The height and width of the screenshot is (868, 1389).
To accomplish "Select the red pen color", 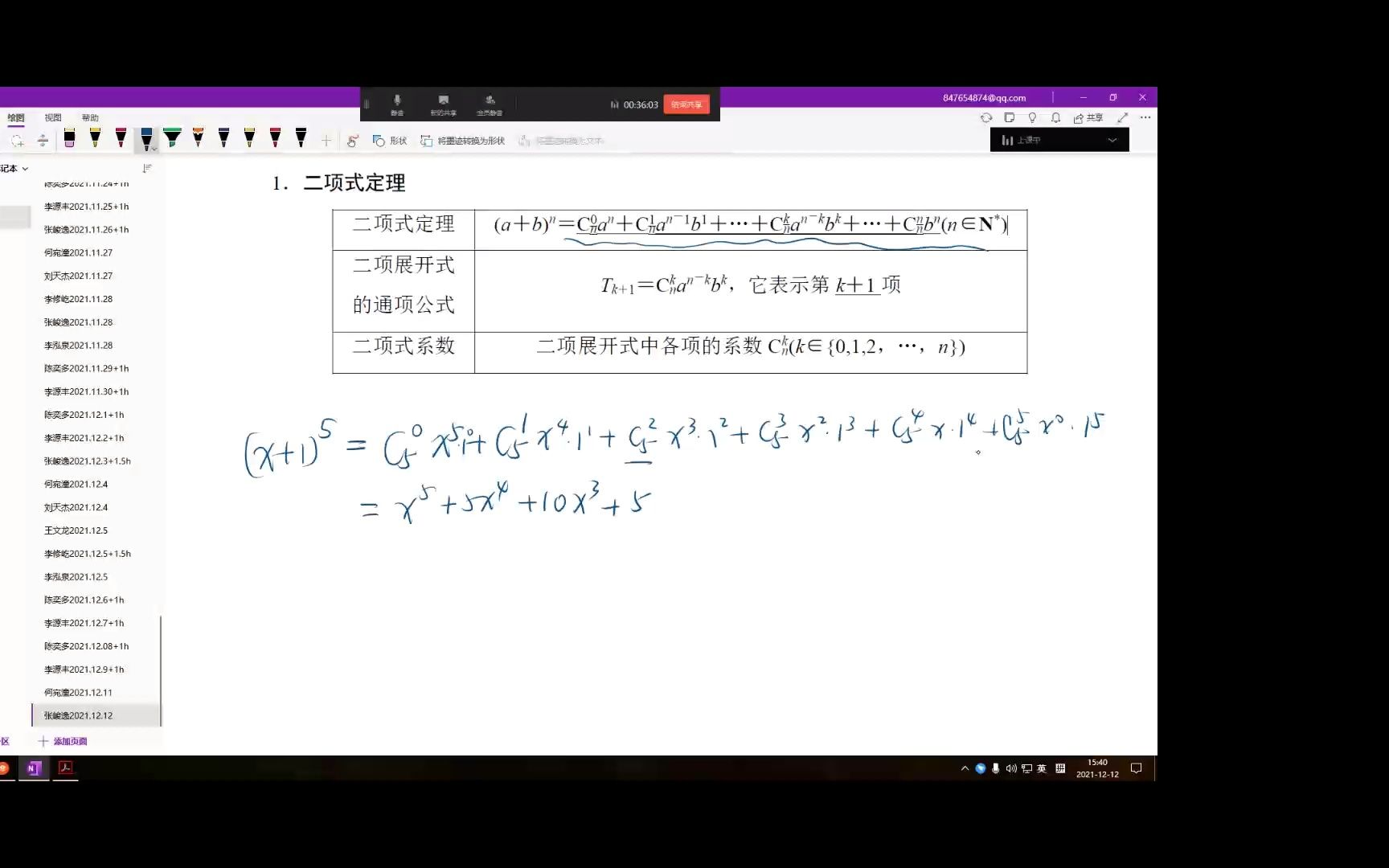I will pos(275,138).
